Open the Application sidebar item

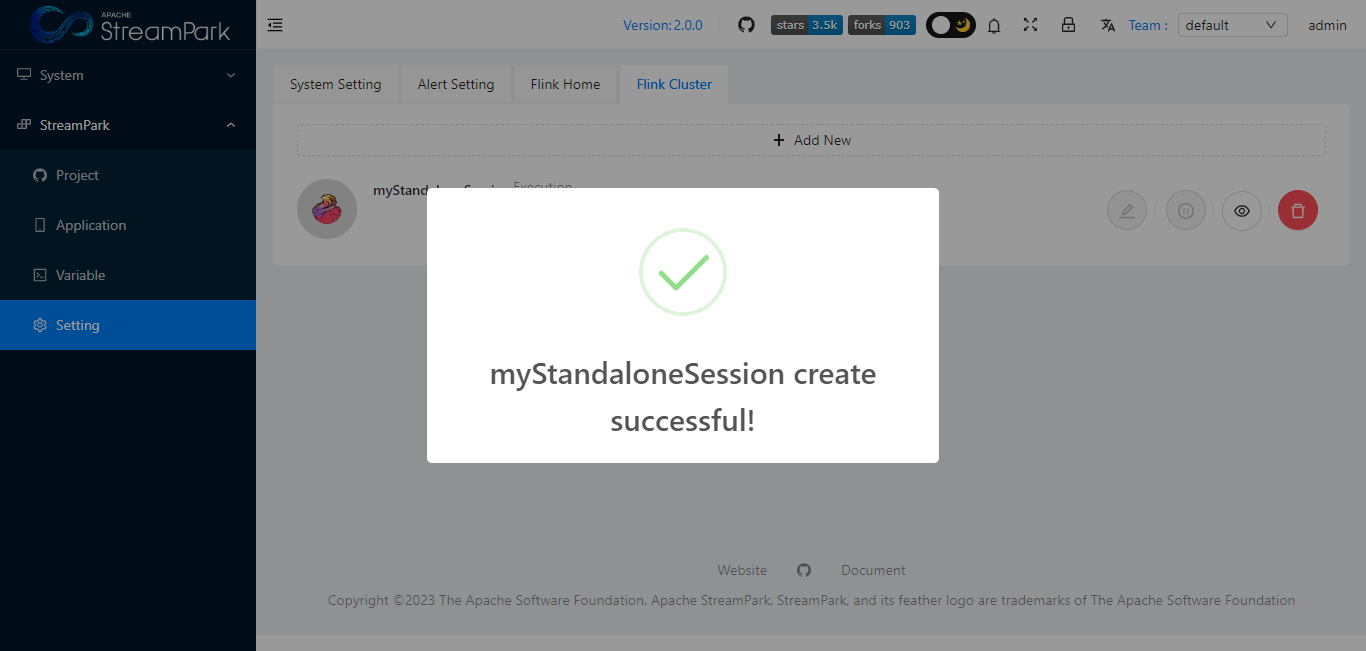(x=91, y=225)
